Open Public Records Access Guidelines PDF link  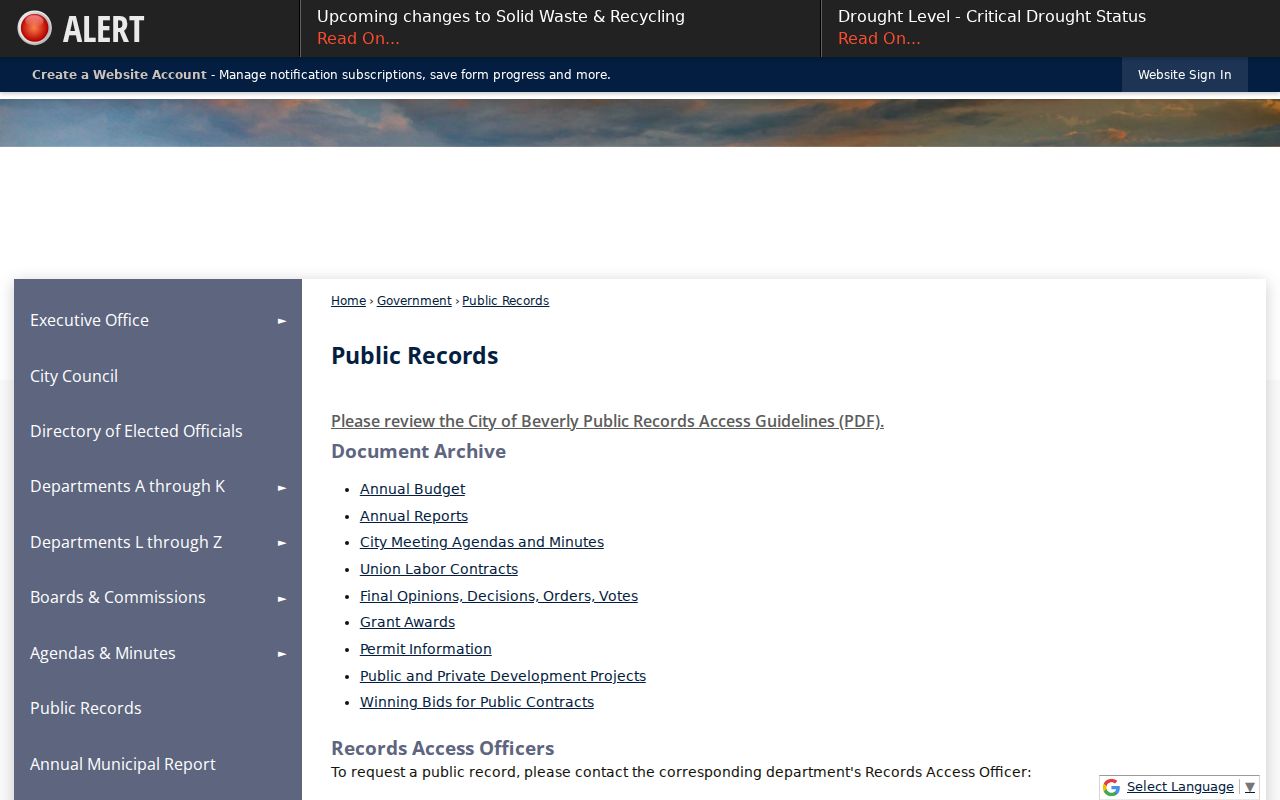(607, 421)
